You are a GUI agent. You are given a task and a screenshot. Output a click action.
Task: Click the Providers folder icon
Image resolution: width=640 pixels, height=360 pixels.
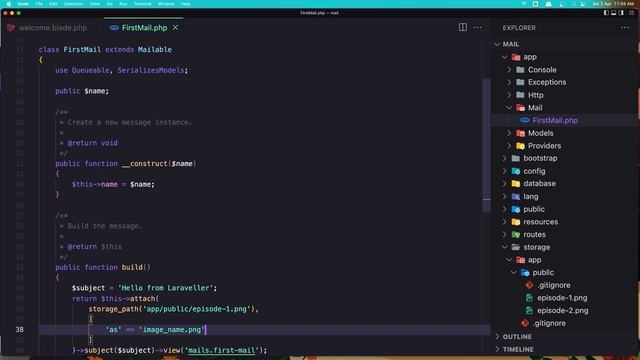[520, 146]
